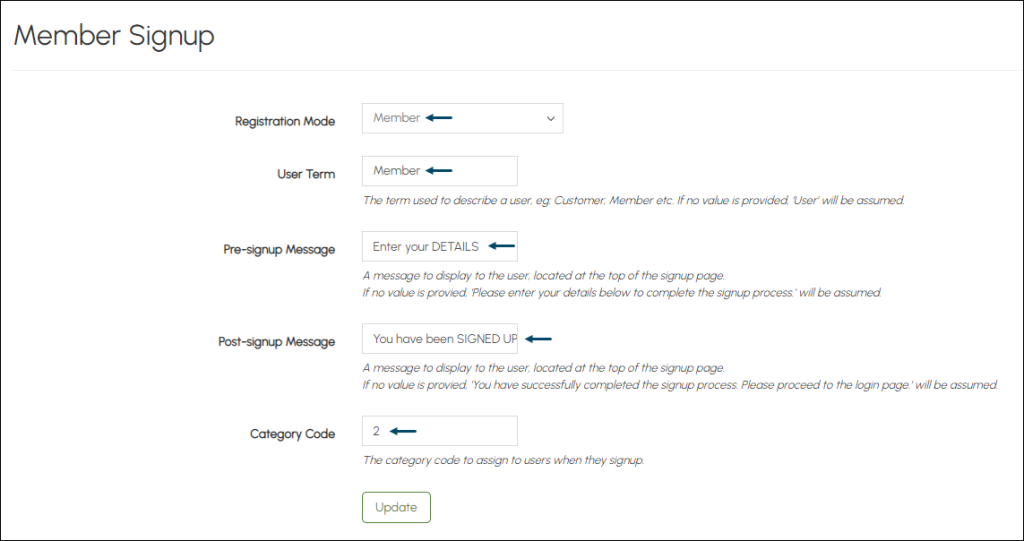
Task: Click the chevron arrow in Registration Mode
Action: [x=551, y=119]
